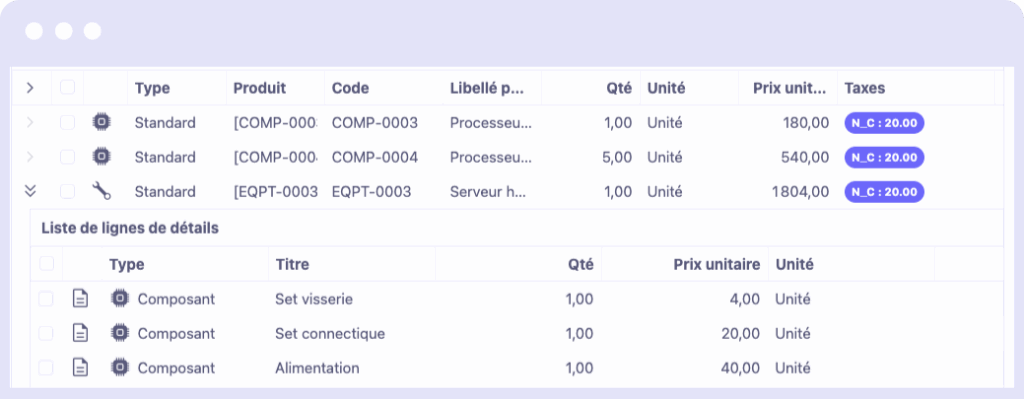Expand the COMP-0004 row details

click(x=29, y=157)
